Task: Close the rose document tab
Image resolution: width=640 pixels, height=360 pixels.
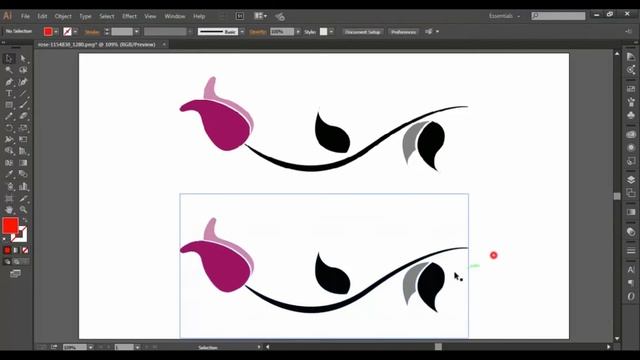Action: [164, 44]
